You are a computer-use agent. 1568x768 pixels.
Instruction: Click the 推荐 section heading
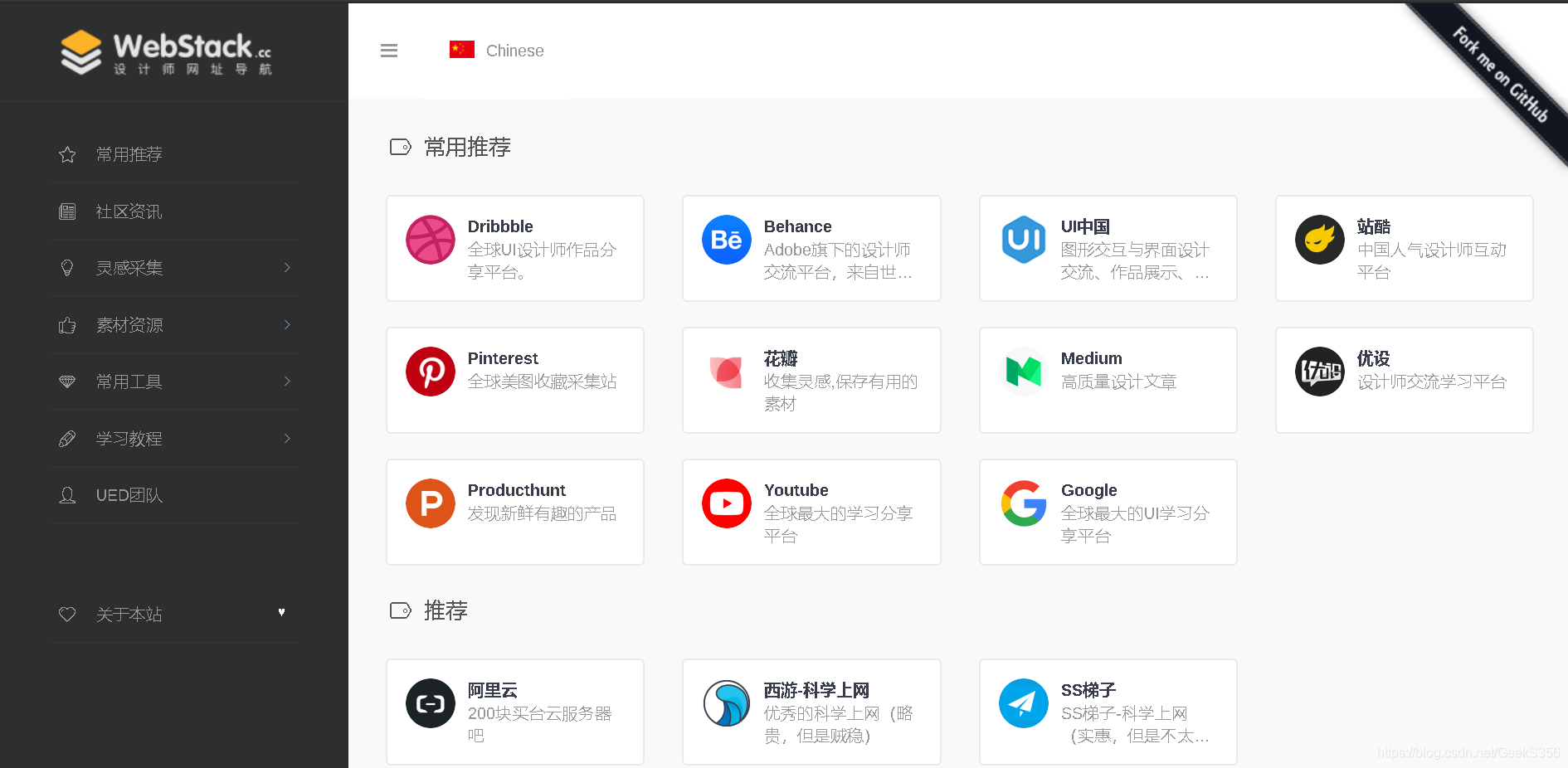[446, 610]
